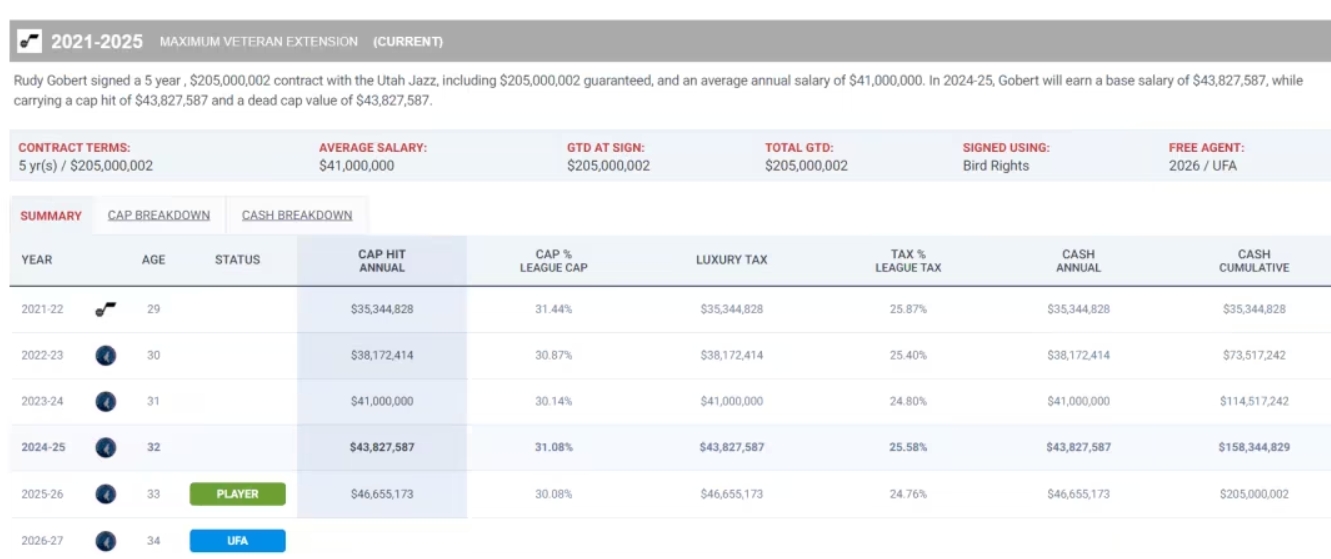Click the Timberwolves logo in 2024-25 row
The width and height of the screenshot is (1331, 559).
(x=105, y=447)
